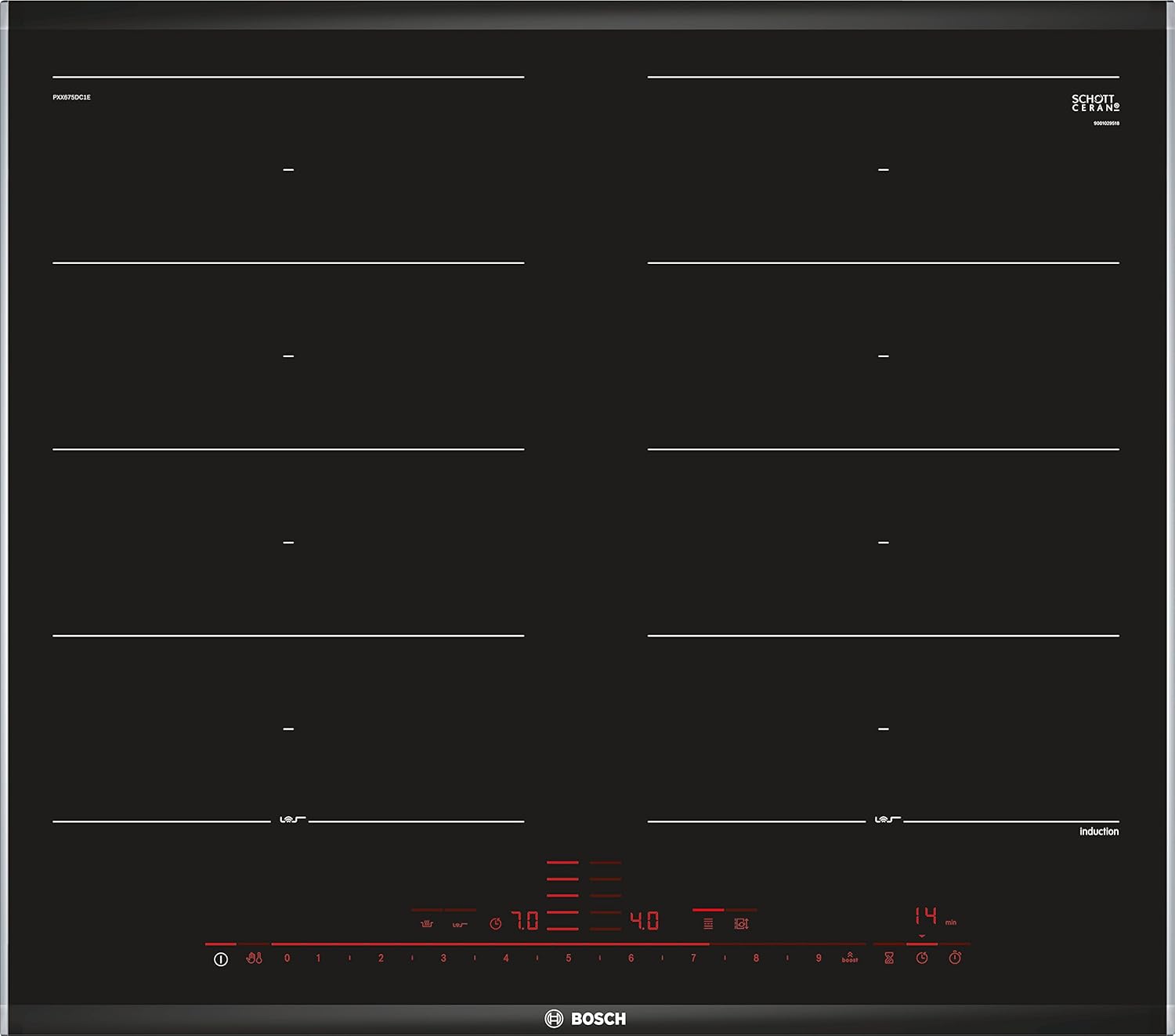The width and height of the screenshot is (1175, 1036).
Task: Tap the childproof lock hand icon
Action: [254, 958]
